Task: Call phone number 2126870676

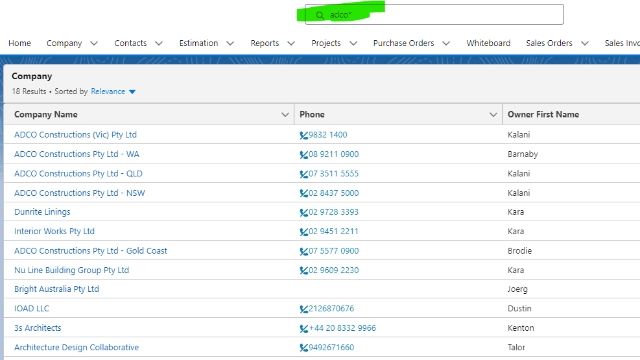Action: tap(331, 309)
